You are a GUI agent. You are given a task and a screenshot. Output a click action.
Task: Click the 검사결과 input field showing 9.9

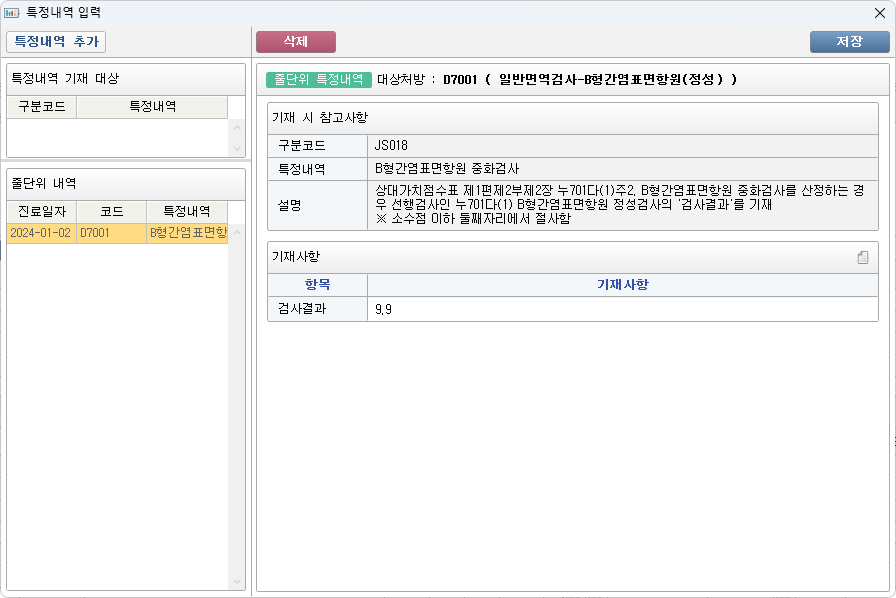pos(621,310)
